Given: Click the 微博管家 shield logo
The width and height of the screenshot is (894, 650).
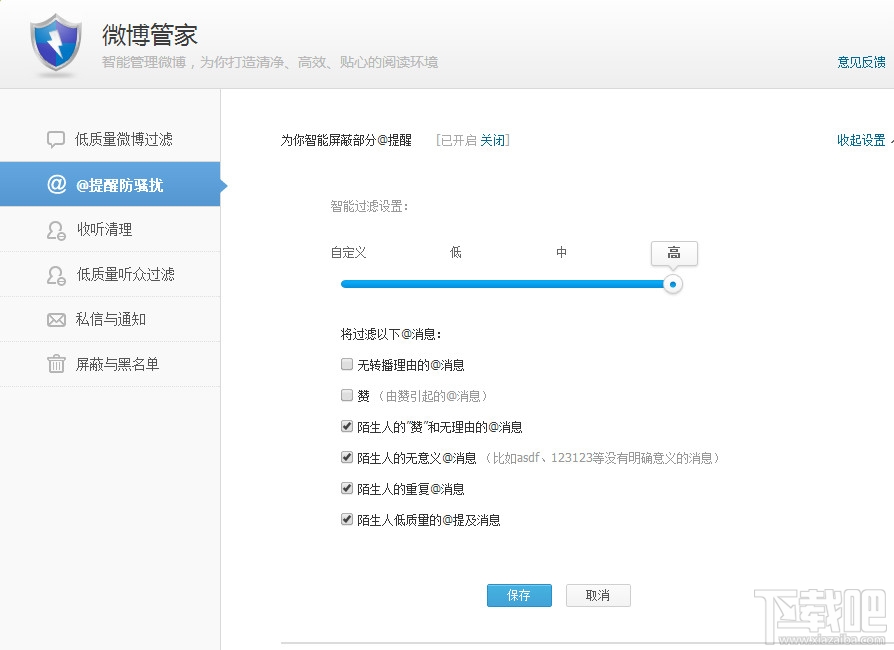Looking at the screenshot, I should point(55,43).
